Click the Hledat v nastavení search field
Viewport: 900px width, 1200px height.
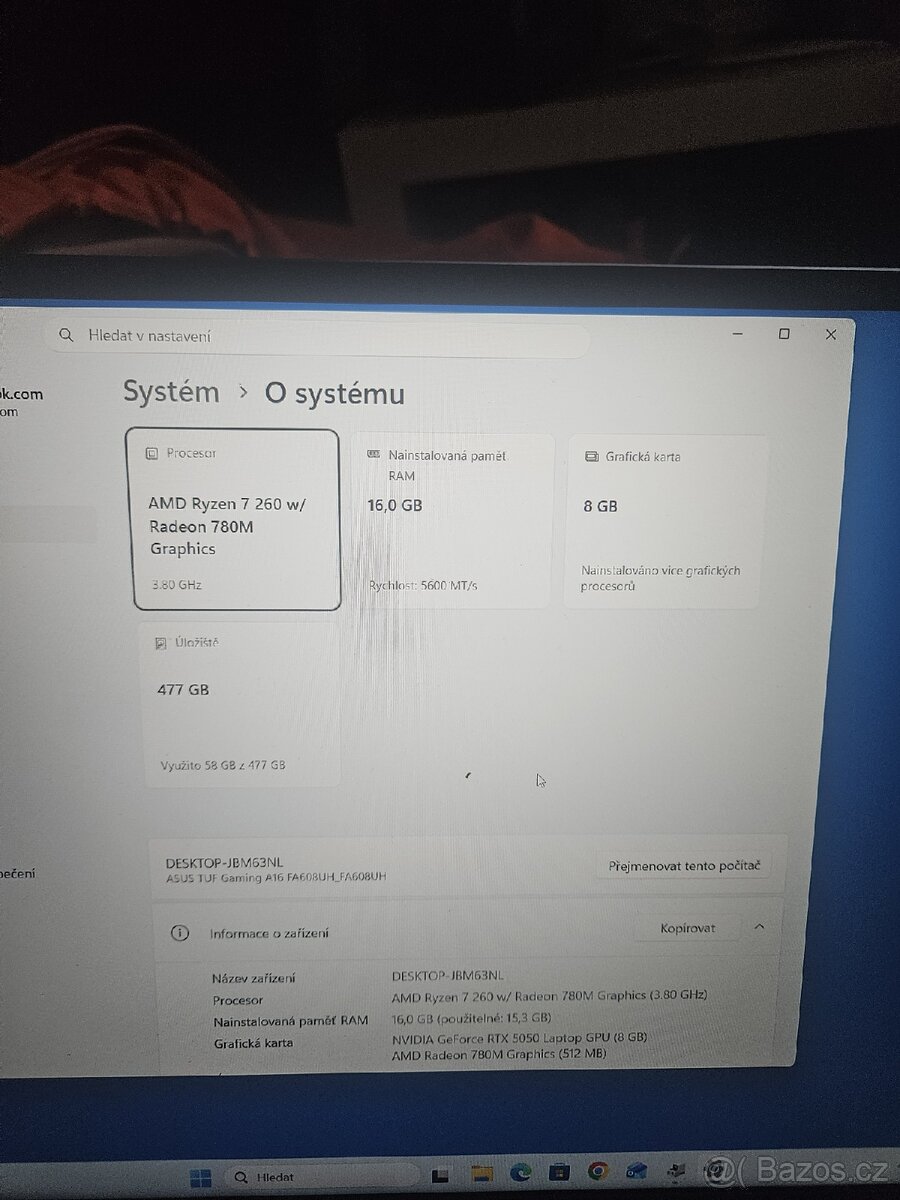point(318,337)
